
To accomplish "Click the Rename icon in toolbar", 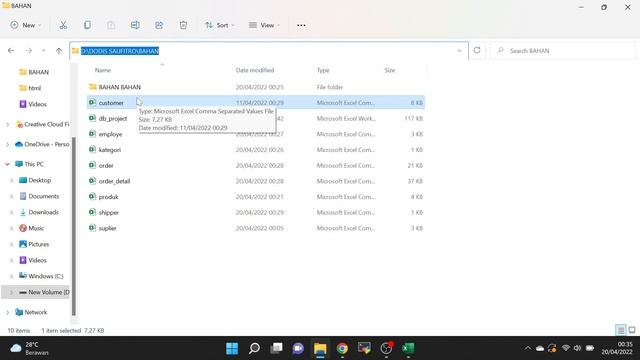I will (x=135, y=25).
